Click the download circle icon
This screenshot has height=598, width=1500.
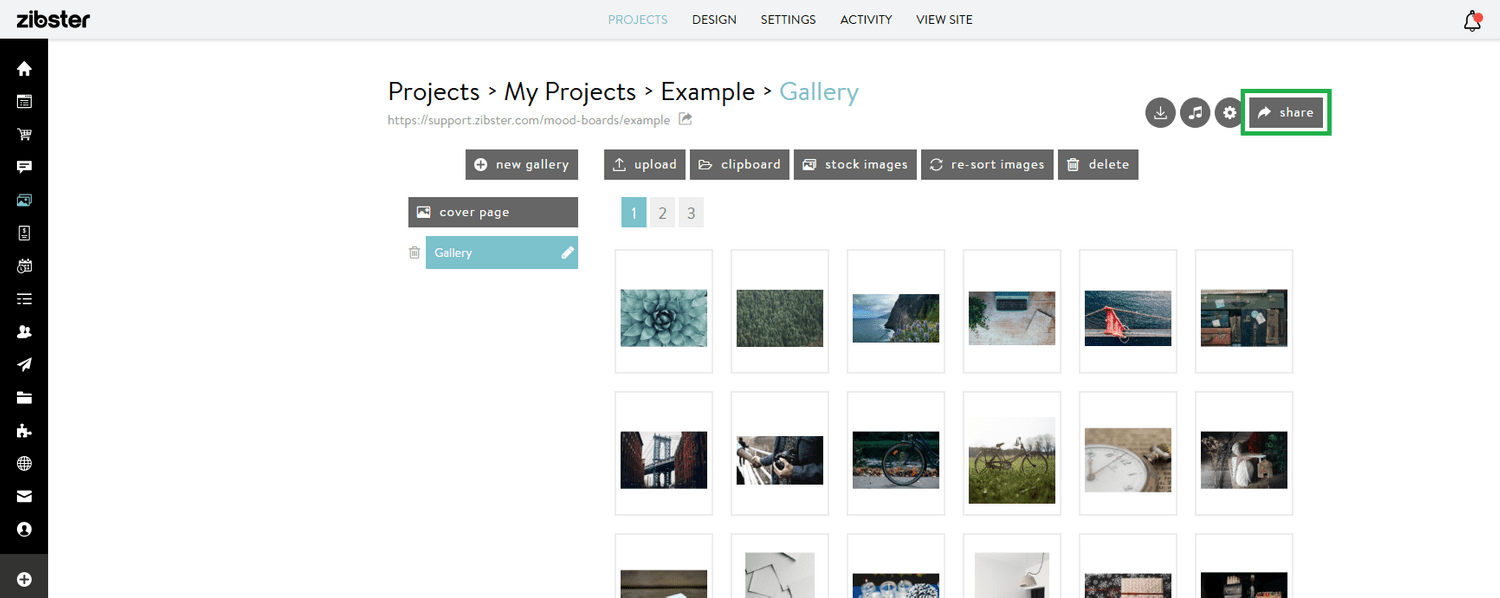click(1160, 113)
